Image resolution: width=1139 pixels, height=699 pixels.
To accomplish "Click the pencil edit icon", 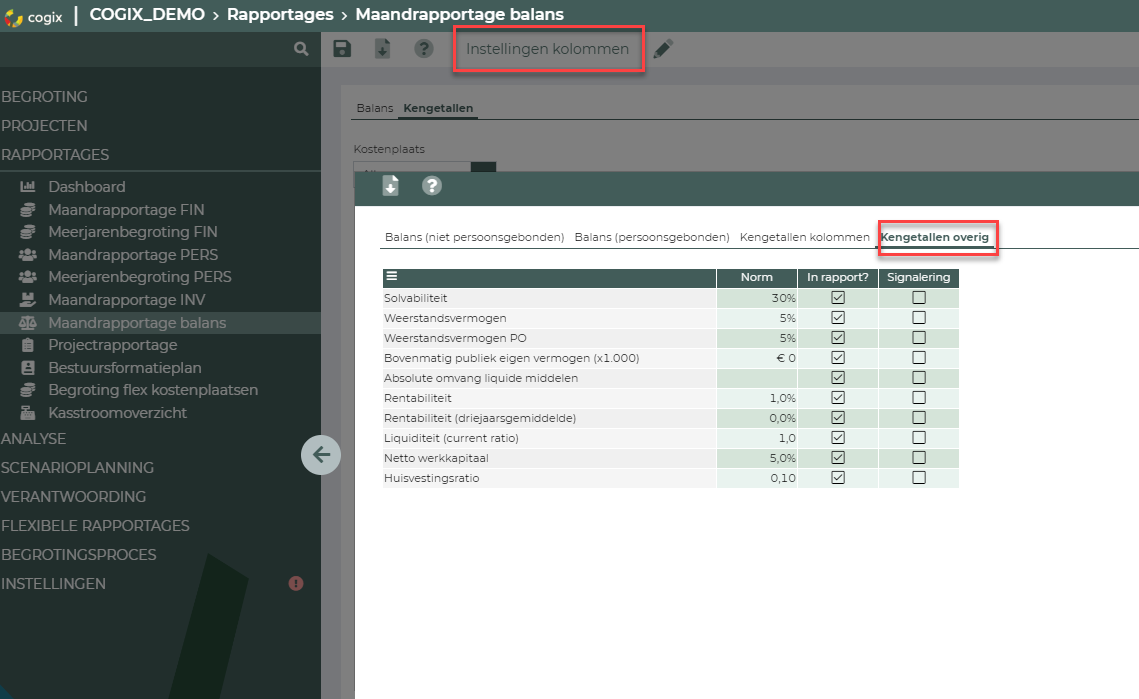I will (x=663, y=49).
